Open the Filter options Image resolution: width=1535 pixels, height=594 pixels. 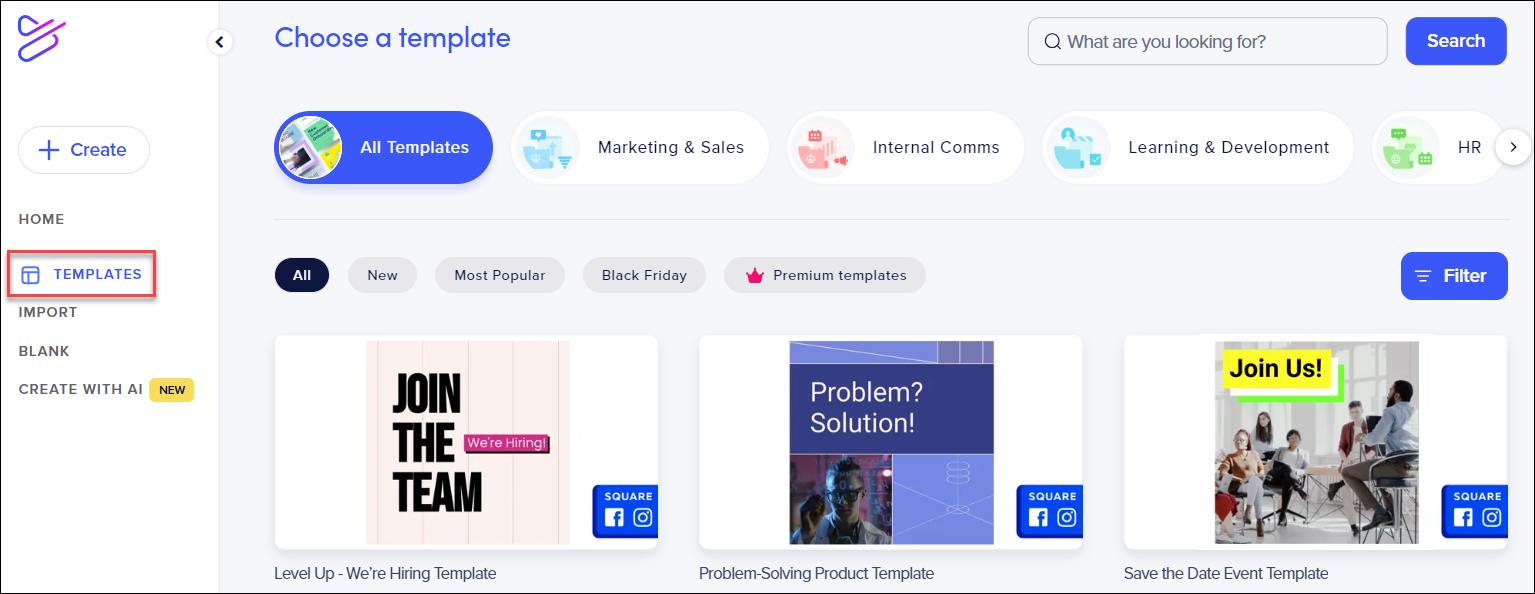(x=1454, y=276)
